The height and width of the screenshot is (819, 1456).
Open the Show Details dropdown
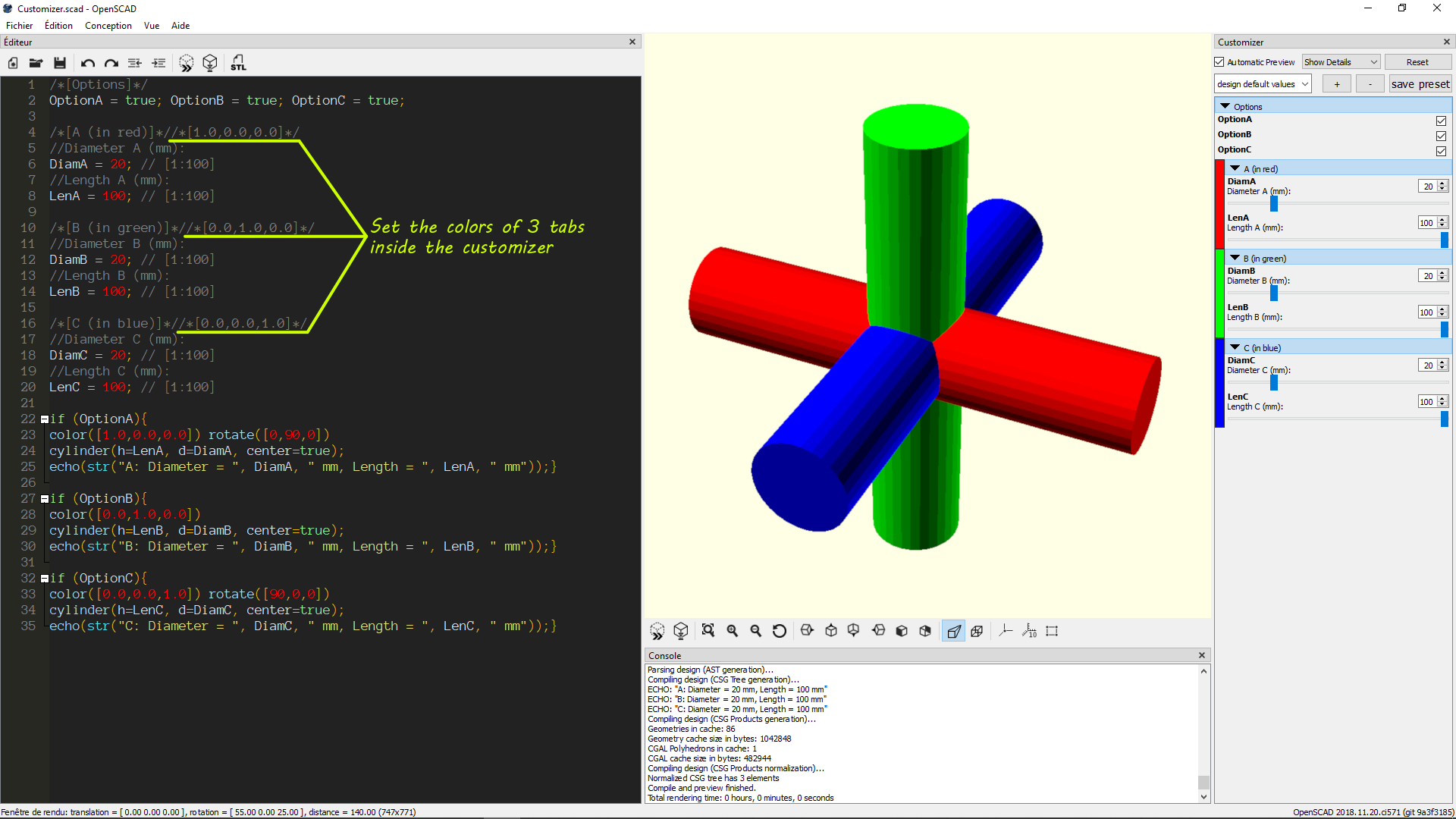point(1340,61)
